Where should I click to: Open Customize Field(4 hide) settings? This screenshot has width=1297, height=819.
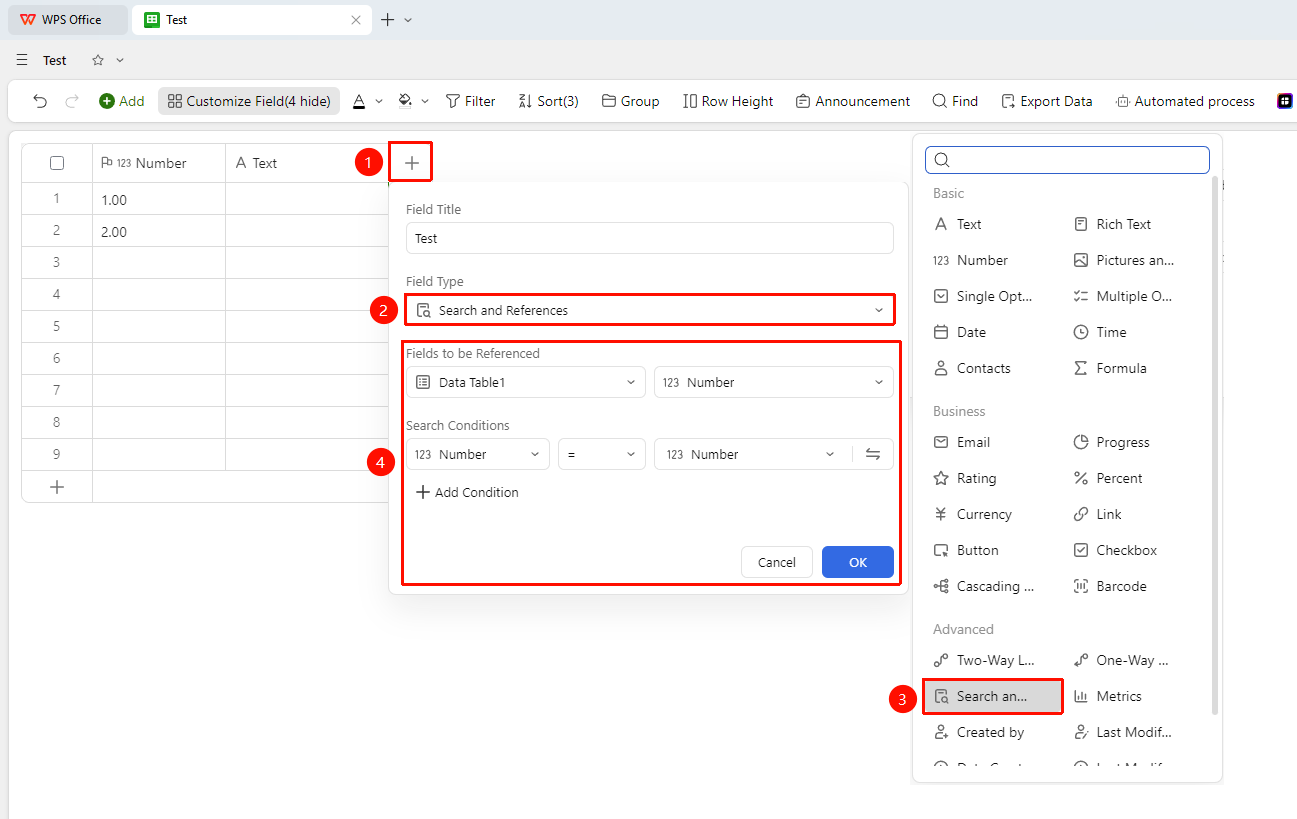coord(249,101)
